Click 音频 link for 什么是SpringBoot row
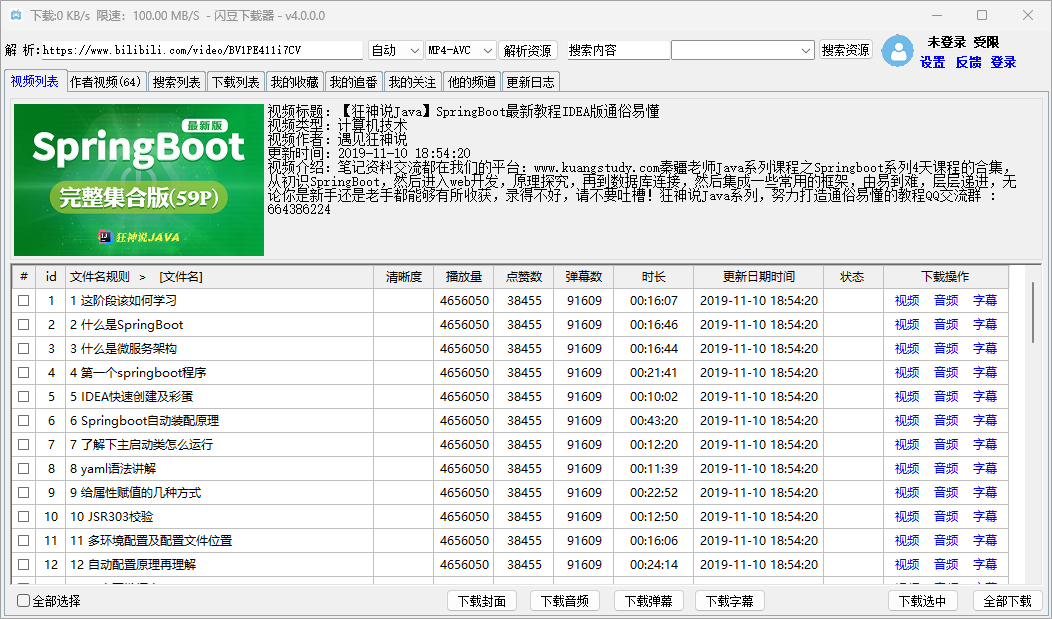The image size is (1052, 619). [x=946, y=325]
